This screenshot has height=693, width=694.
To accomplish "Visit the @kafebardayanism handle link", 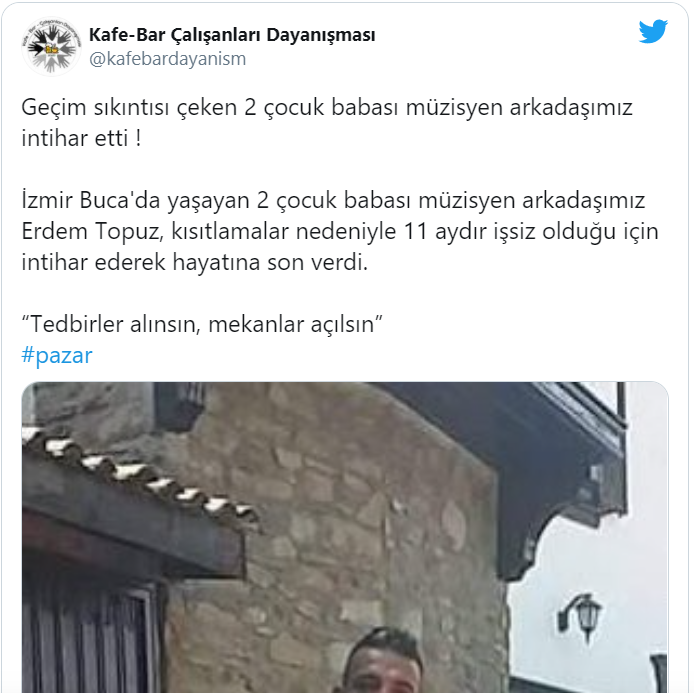I will 167,59.
